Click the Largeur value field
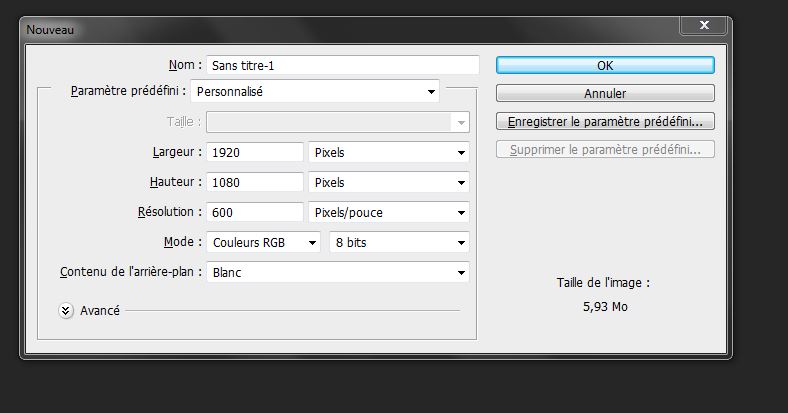This screenshot has height=413, width=788. pyautogui.click(x=254, y=153)
